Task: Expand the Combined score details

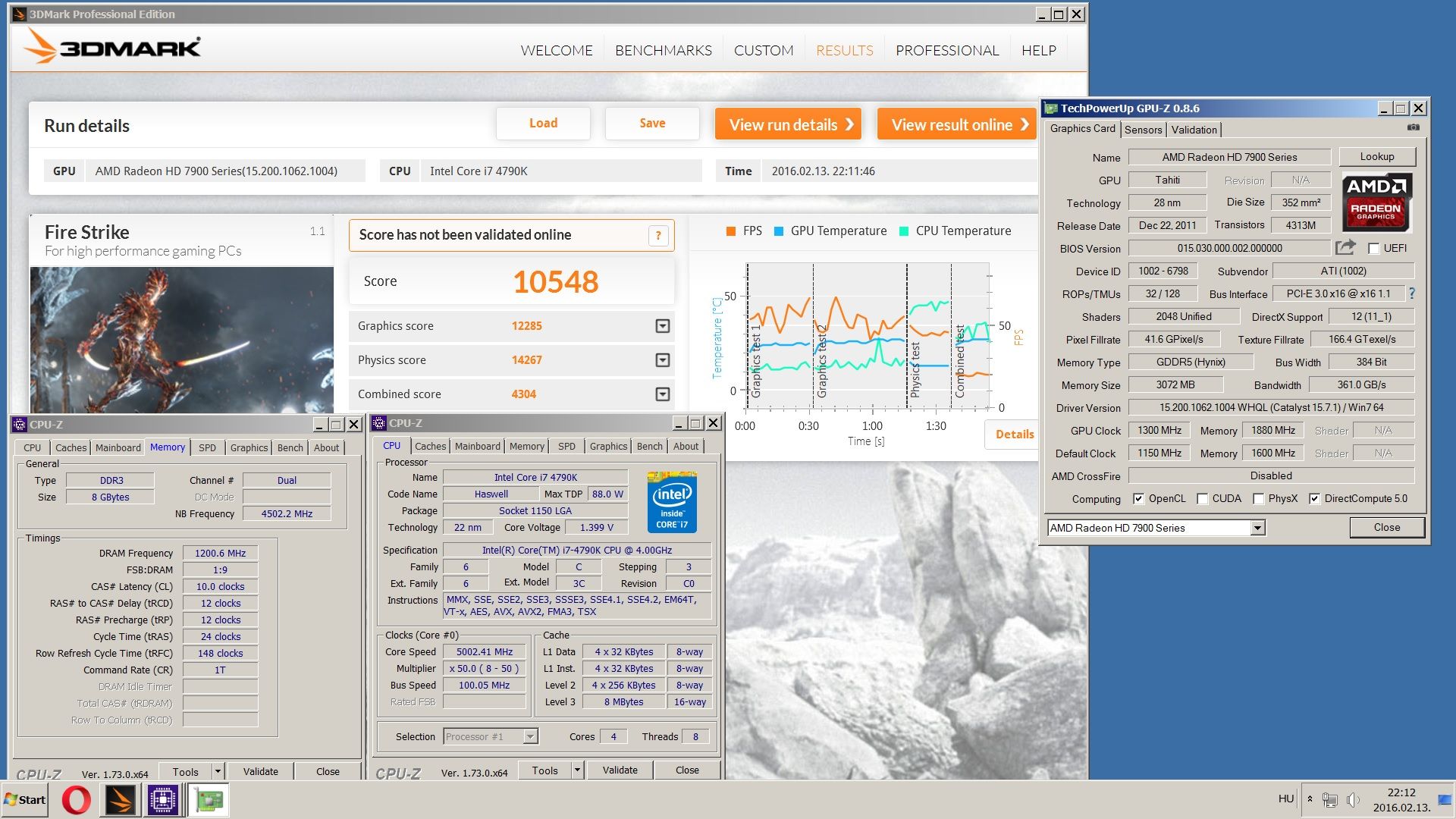Action: tap(662, 394)
